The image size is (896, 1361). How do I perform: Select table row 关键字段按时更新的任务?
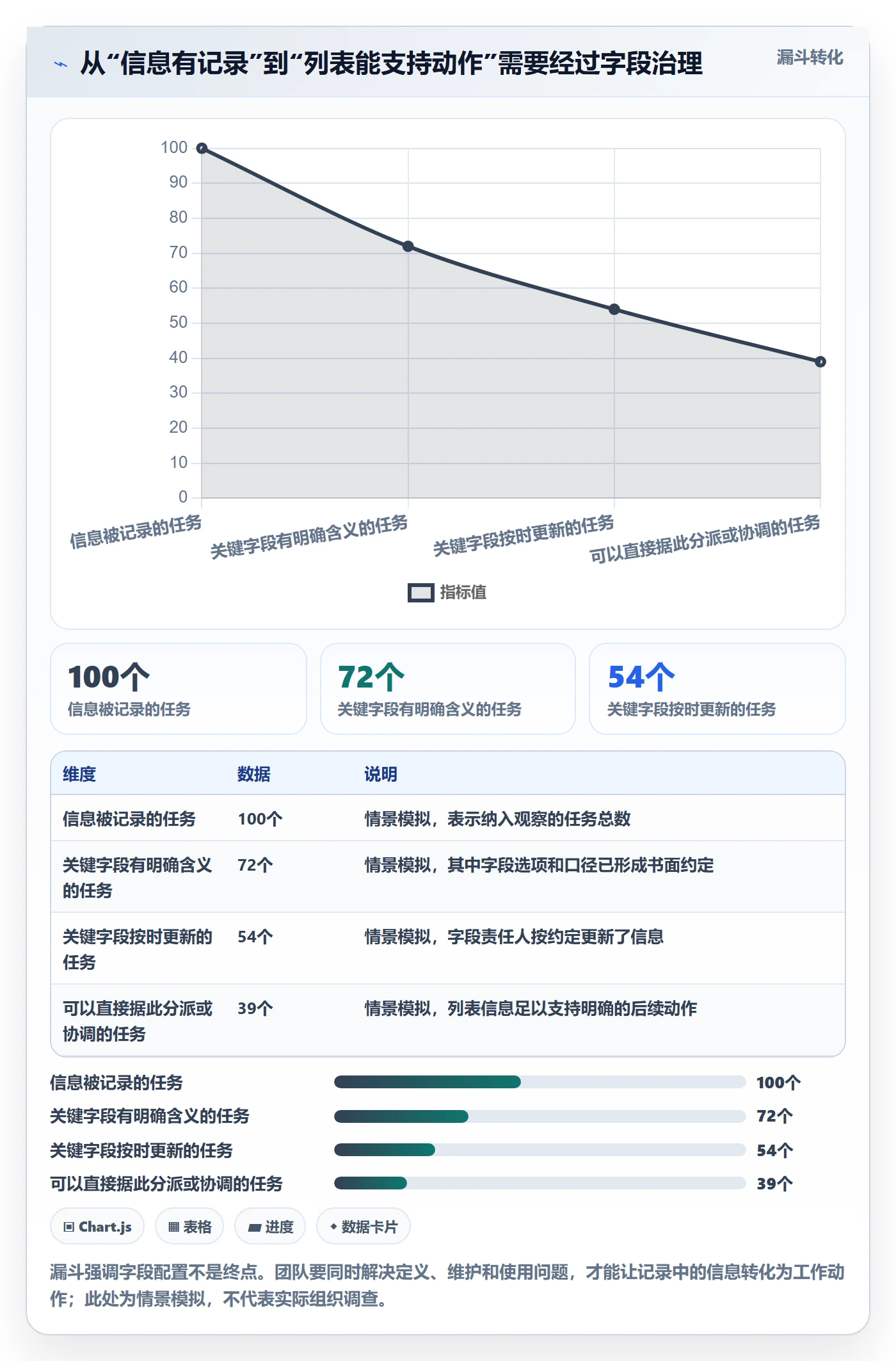click(x=448, y=949)
